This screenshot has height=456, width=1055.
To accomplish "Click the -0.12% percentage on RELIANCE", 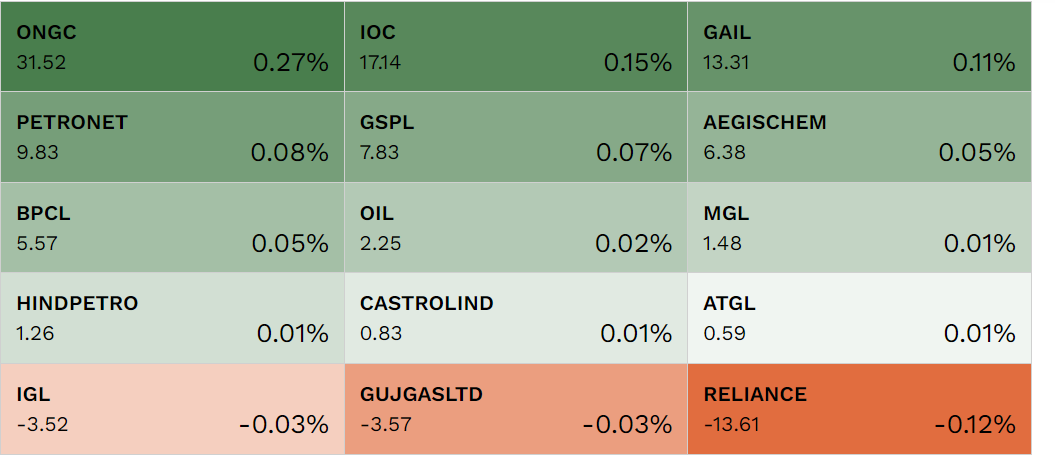I will click(975, 425).
